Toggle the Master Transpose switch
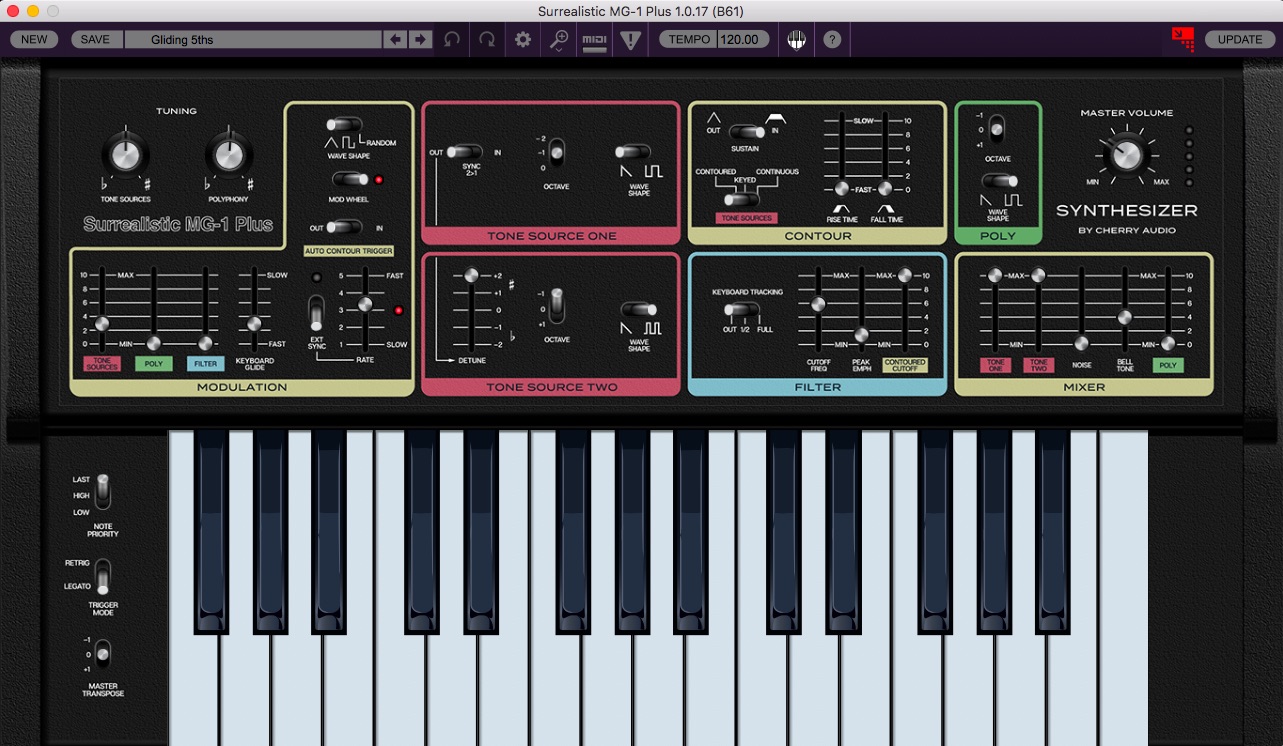The width and height of the screenshot is (1283, 746). [102, 655]
